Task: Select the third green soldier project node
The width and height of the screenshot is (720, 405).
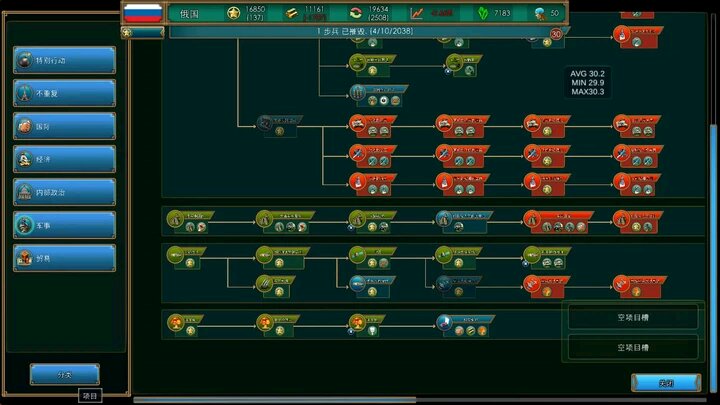Action: (x=372, y=222)
